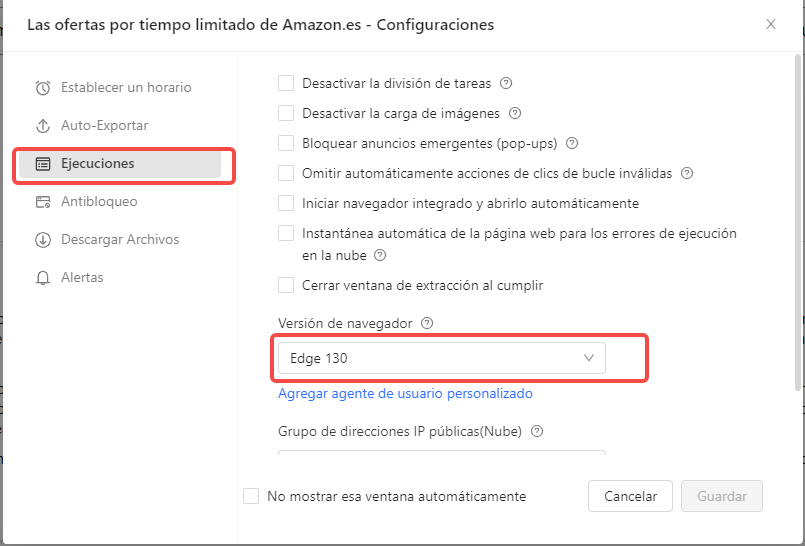Click the Antibloqueo sidebar icon
Screen dimensions: 805x546
point(43,202)
